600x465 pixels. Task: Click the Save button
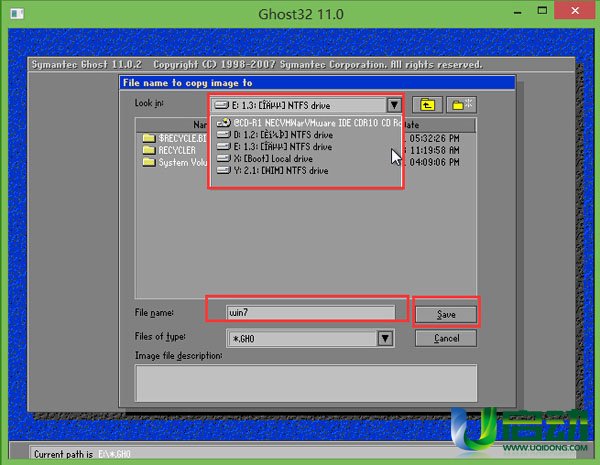click(446, 315)
